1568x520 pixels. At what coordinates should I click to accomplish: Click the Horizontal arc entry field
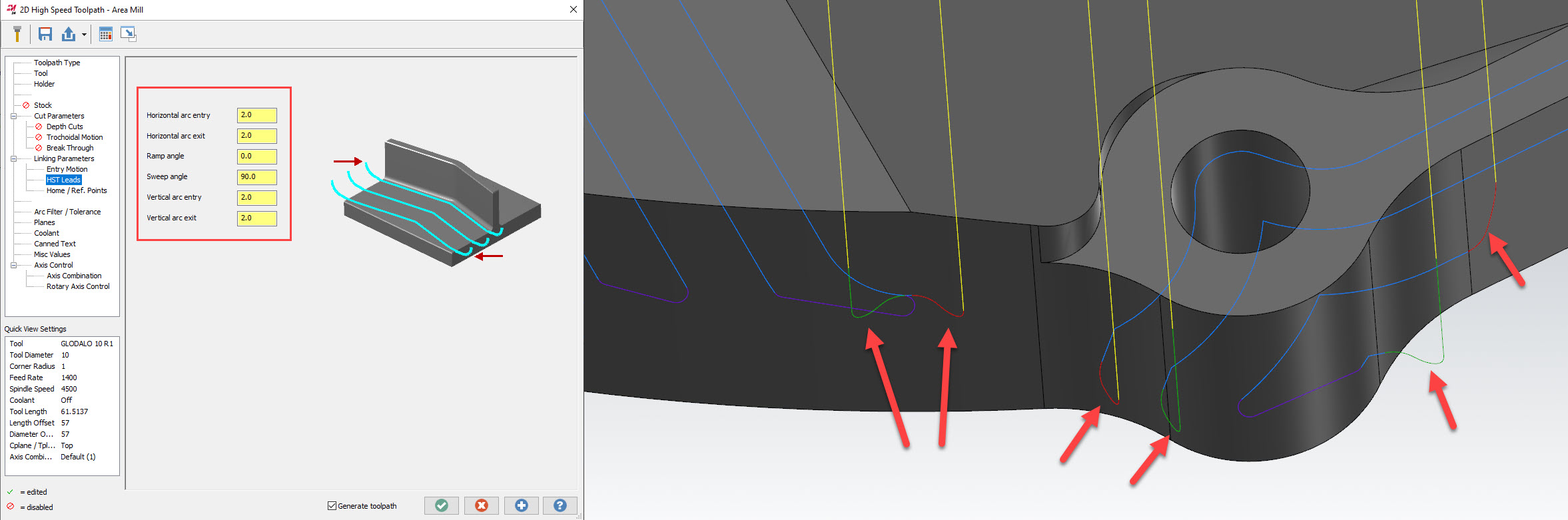(256, 115)
